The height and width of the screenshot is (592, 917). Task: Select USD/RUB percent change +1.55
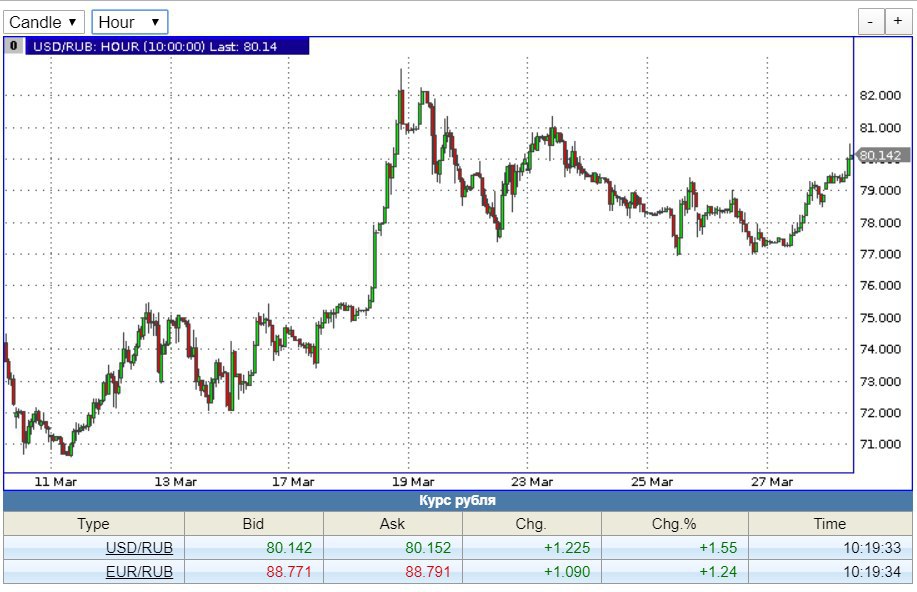[718, 548]
